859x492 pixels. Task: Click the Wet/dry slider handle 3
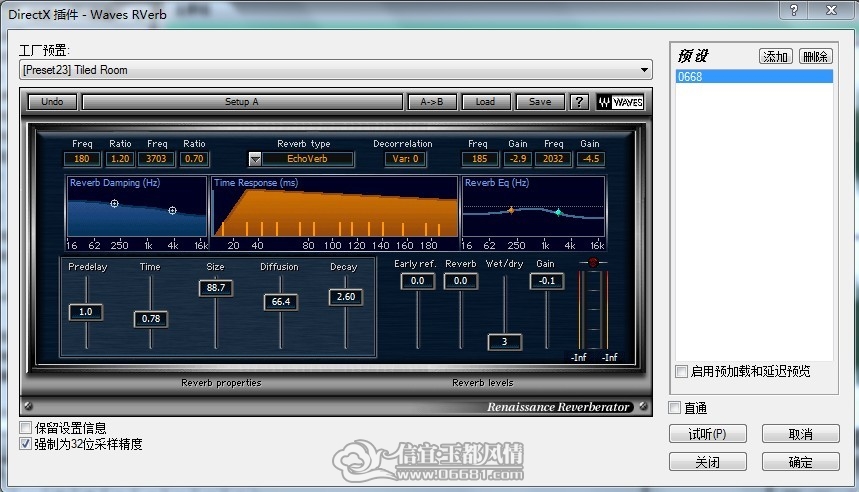click(x=505, y=342)
